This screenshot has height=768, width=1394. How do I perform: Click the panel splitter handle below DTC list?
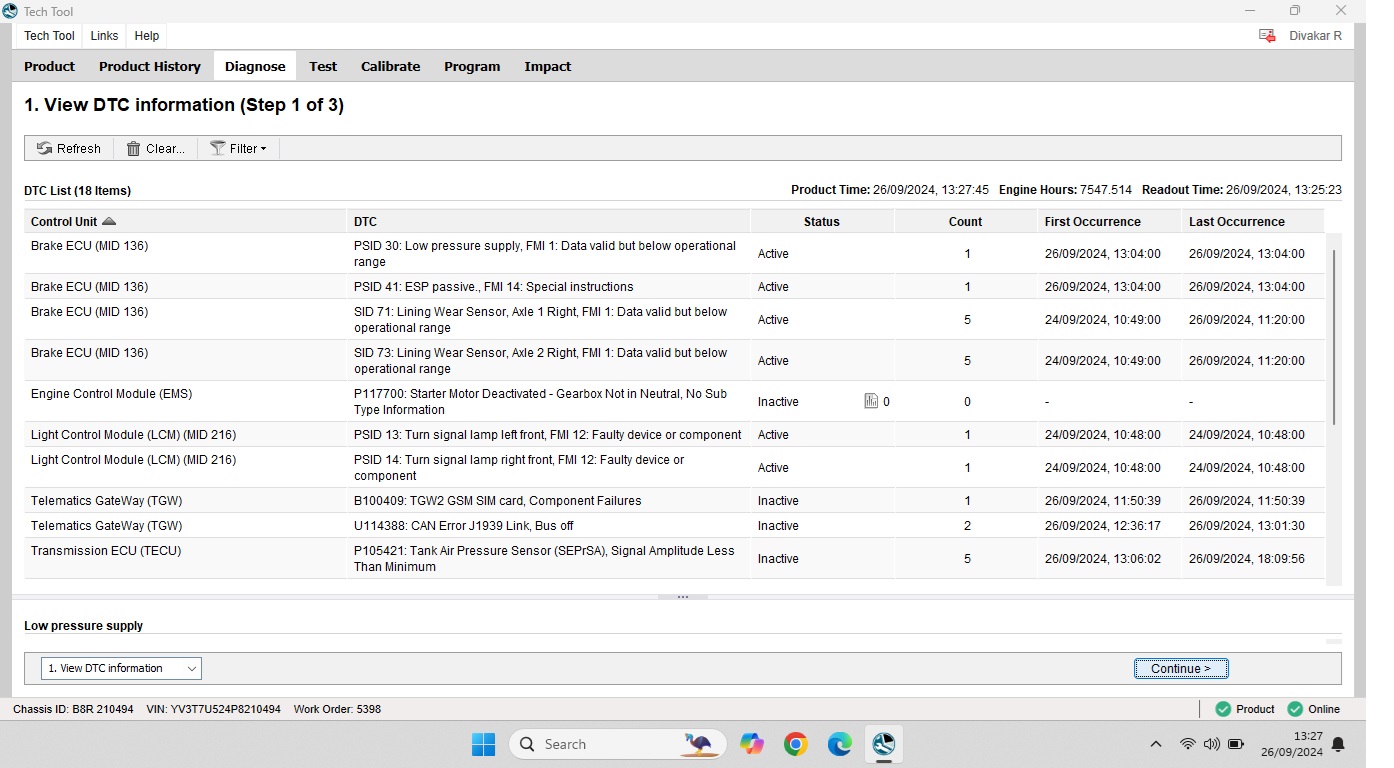point(683,597)
